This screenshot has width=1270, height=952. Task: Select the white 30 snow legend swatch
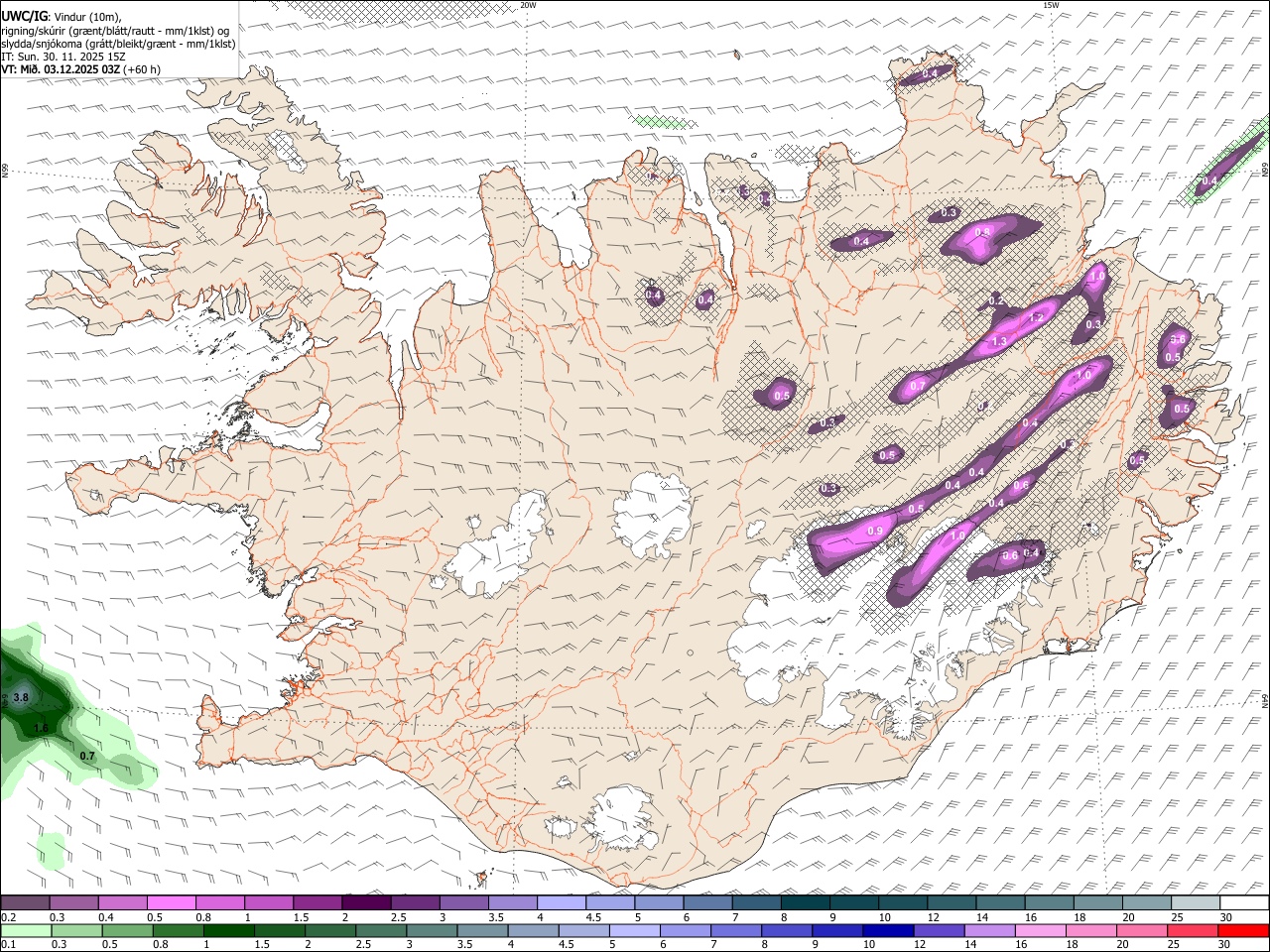pos(1244,902)
